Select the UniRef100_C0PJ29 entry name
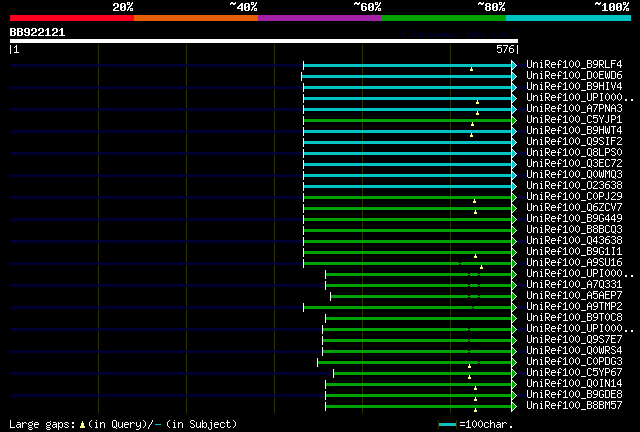This screenshot has height=432, width=640. click(x=574, y=197)
